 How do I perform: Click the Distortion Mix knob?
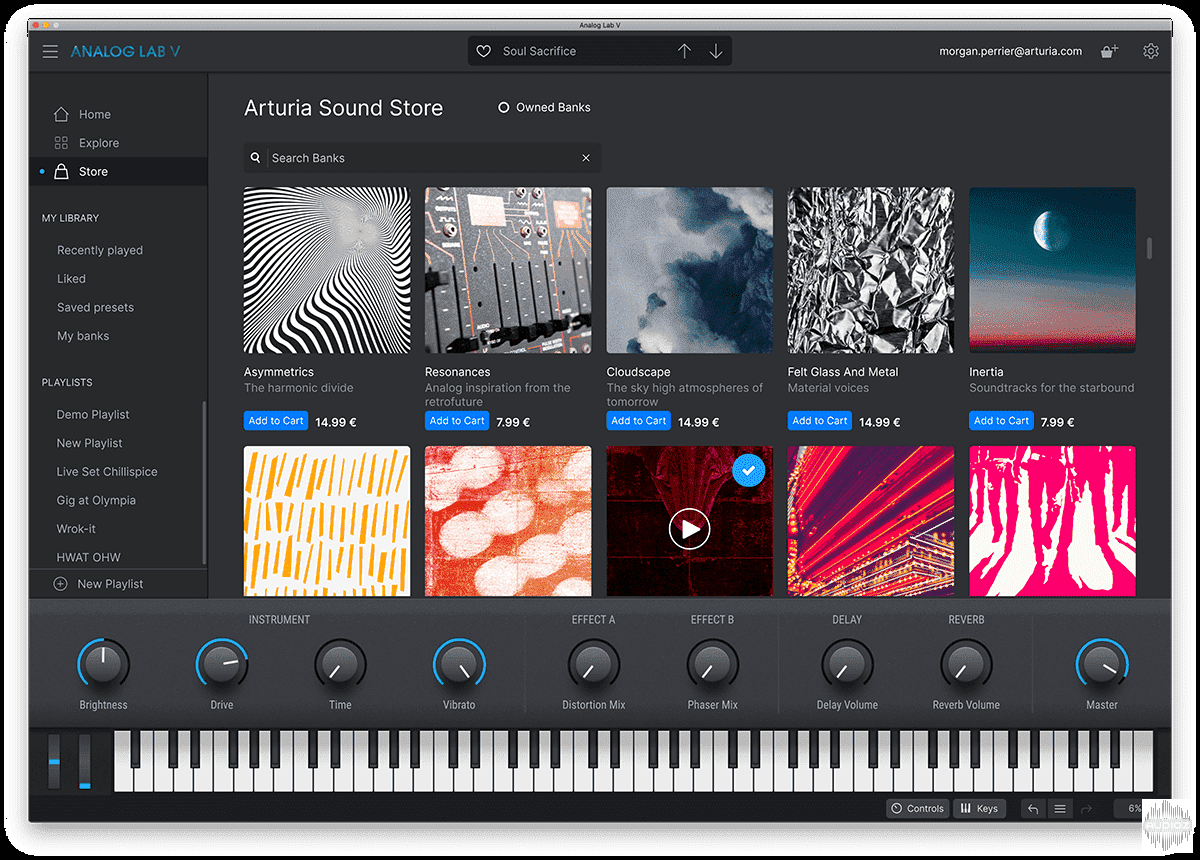coord(594,664)
